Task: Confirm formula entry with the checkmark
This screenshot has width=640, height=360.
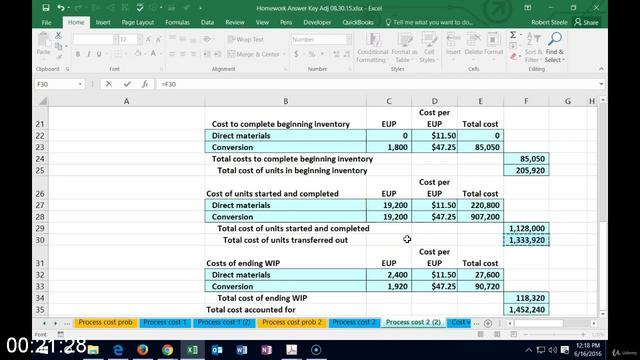Action: pyautogui.click(x=127, y=84)
